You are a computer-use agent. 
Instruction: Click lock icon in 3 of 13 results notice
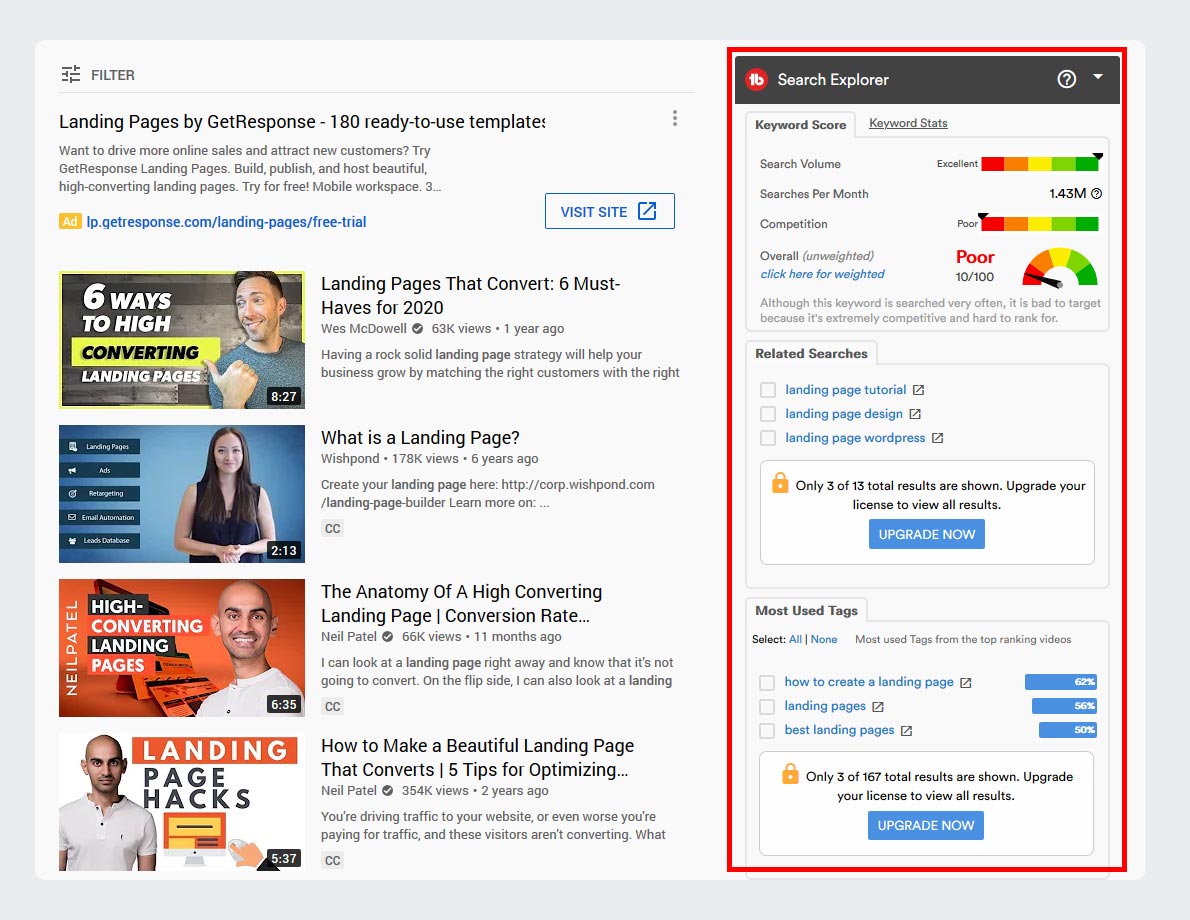(x=780, y=483)
